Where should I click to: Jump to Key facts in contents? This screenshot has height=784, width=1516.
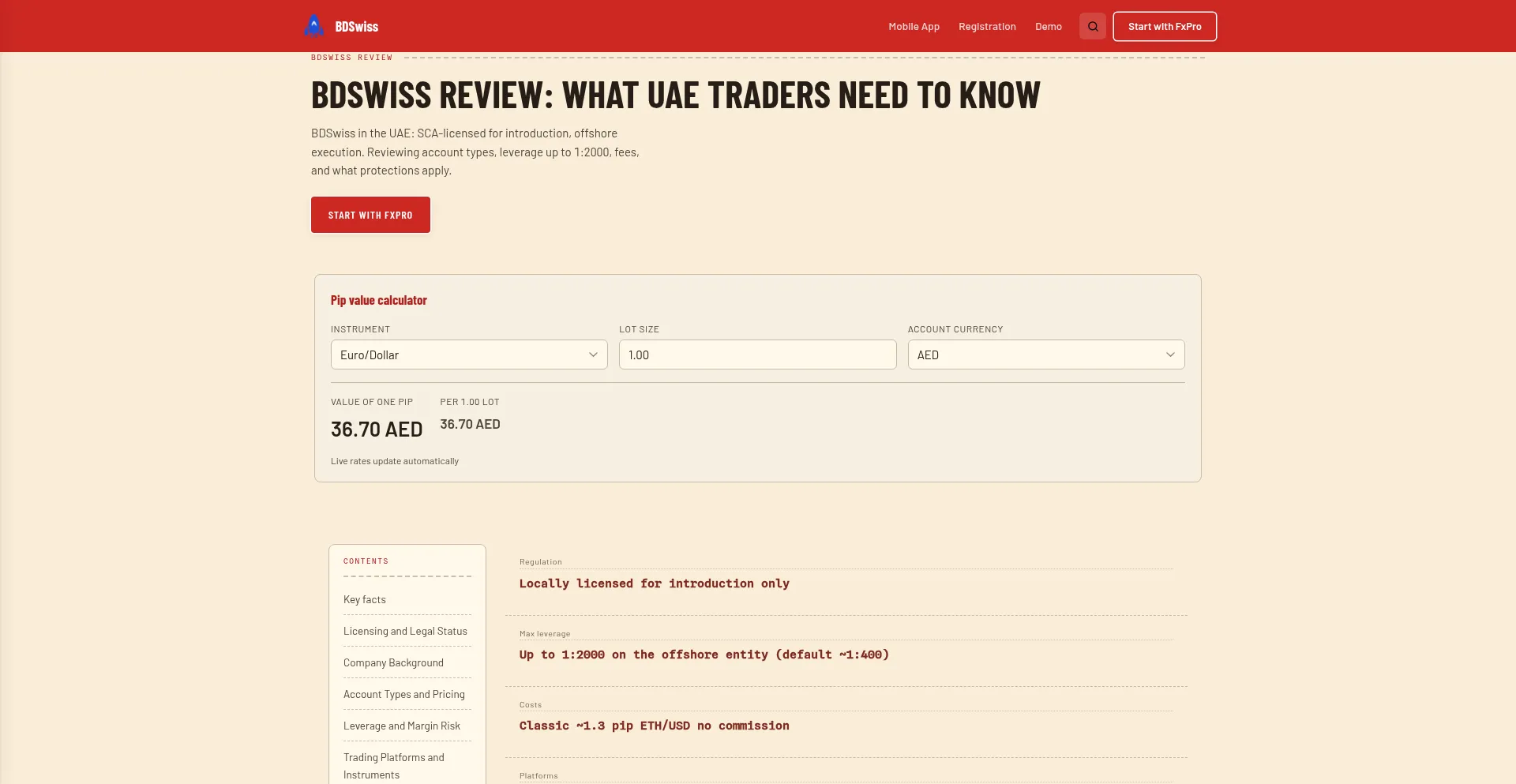365,599
